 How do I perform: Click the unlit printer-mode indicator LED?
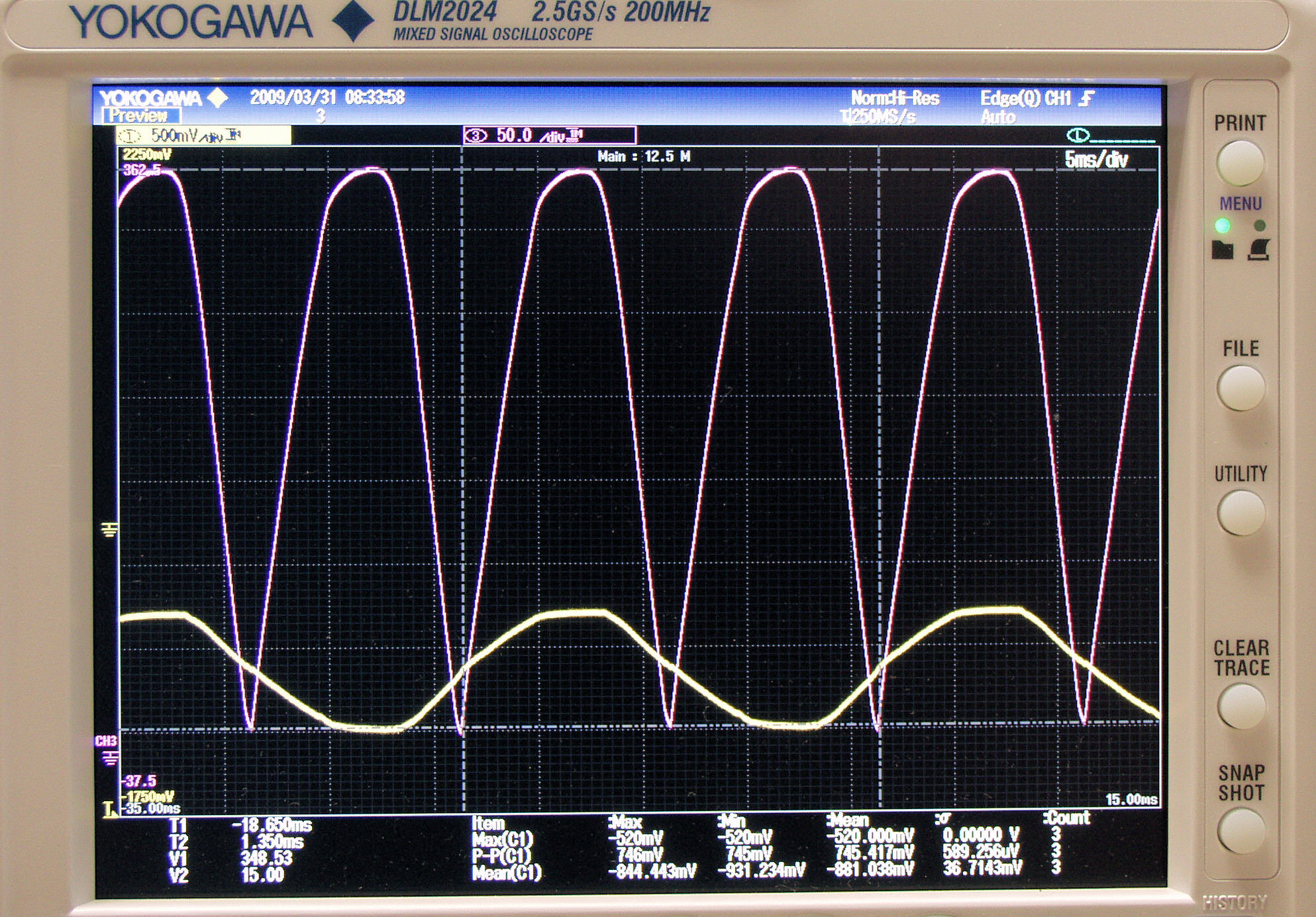pos(1259,225)
